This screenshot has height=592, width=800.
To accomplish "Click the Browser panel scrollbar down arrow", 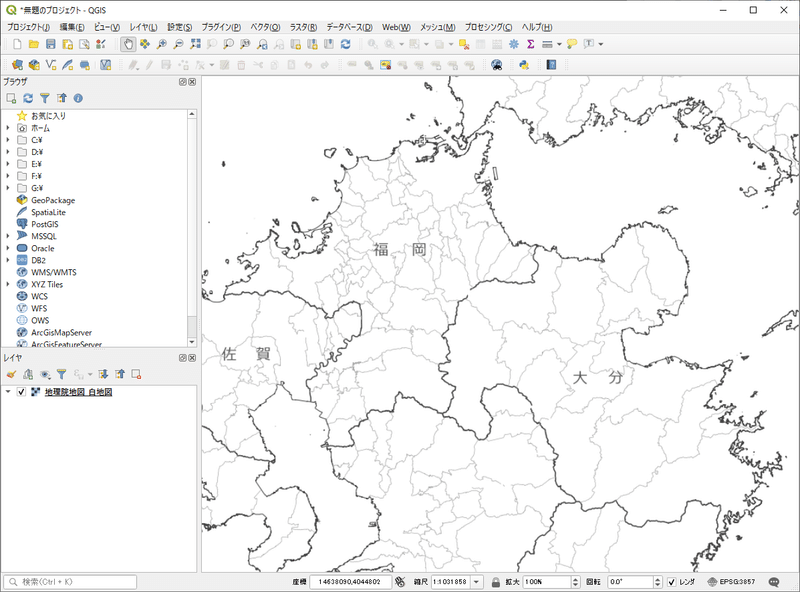I will point(192,342).
